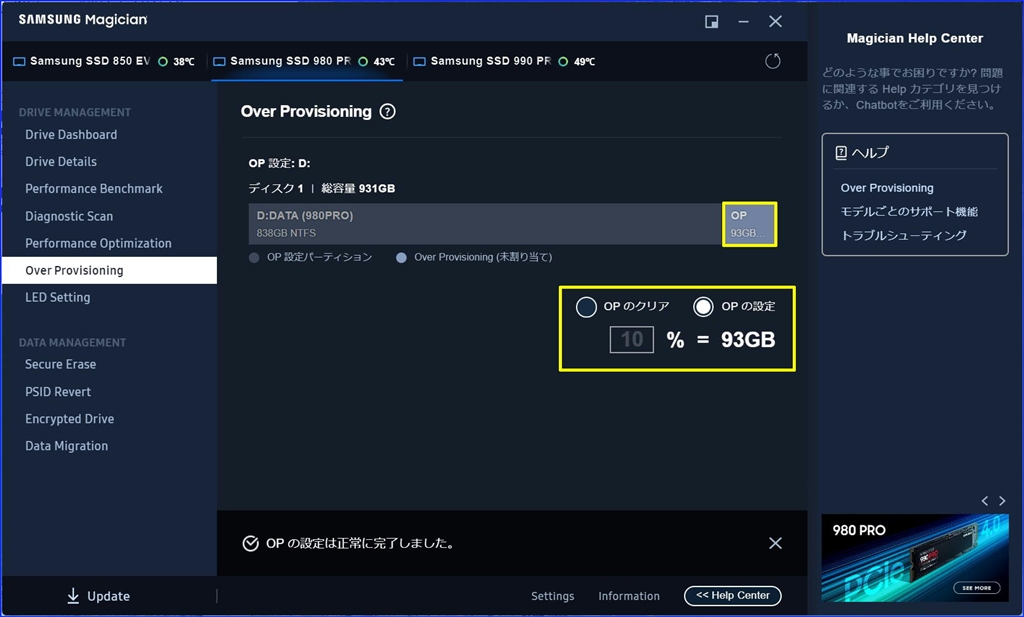Click the 980 PRO temperature status circle
This screenshot has height=617, width=1024.
pyautogui.click(x=363, y=61)
